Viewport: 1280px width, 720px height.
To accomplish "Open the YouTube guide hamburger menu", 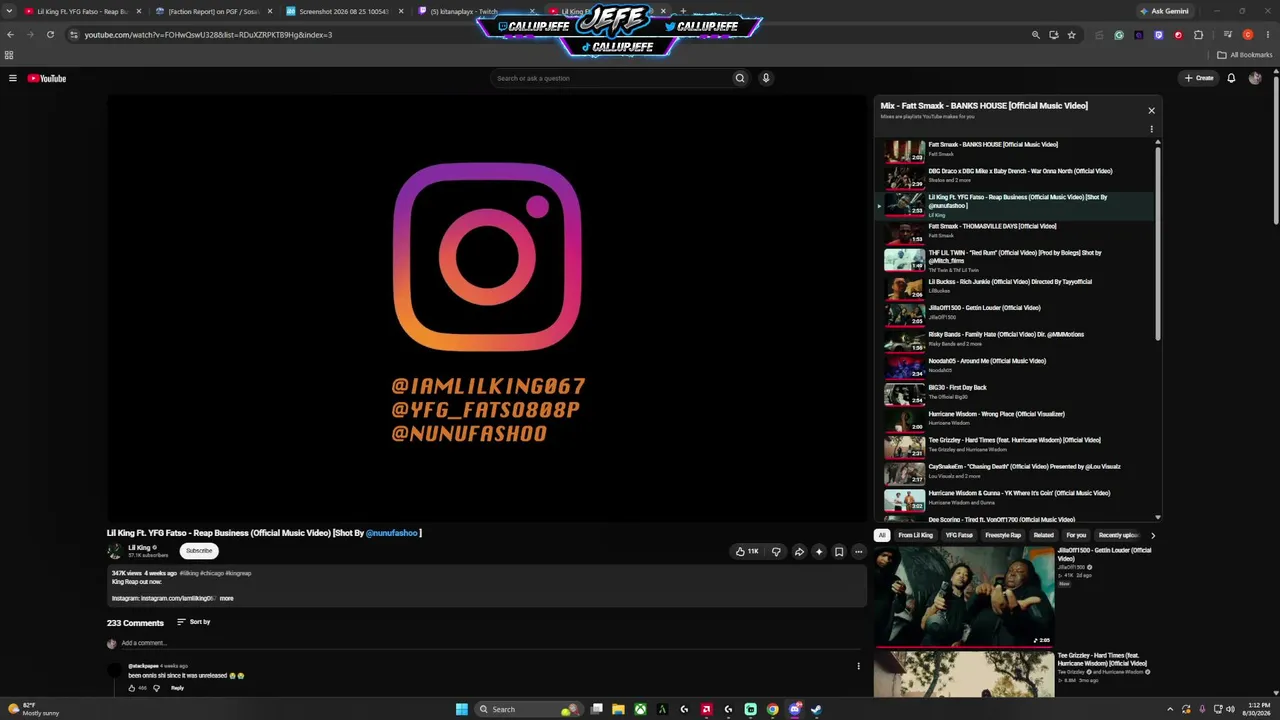I will click(x=13, y=78).
